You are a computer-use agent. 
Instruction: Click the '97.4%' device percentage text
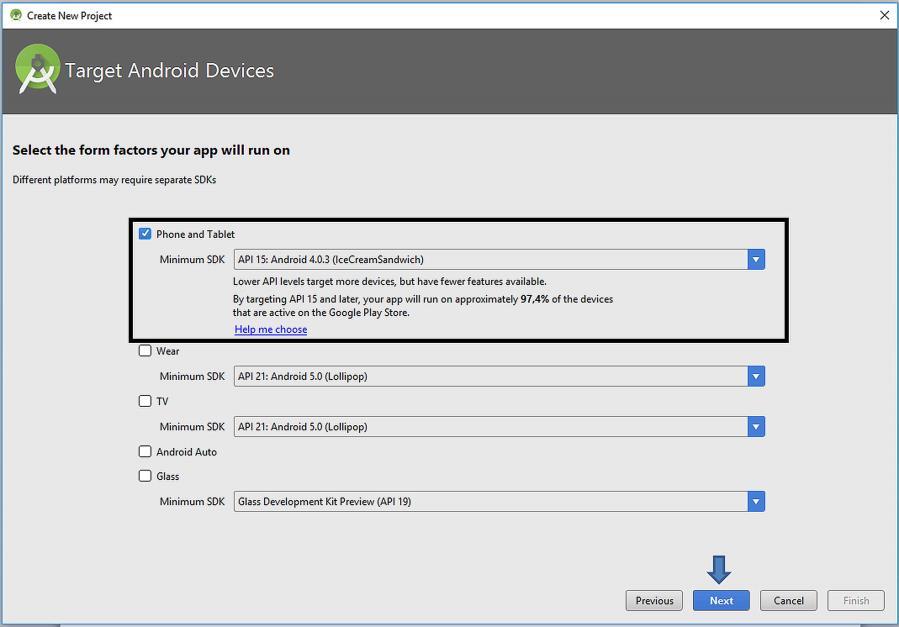point(534,299)
